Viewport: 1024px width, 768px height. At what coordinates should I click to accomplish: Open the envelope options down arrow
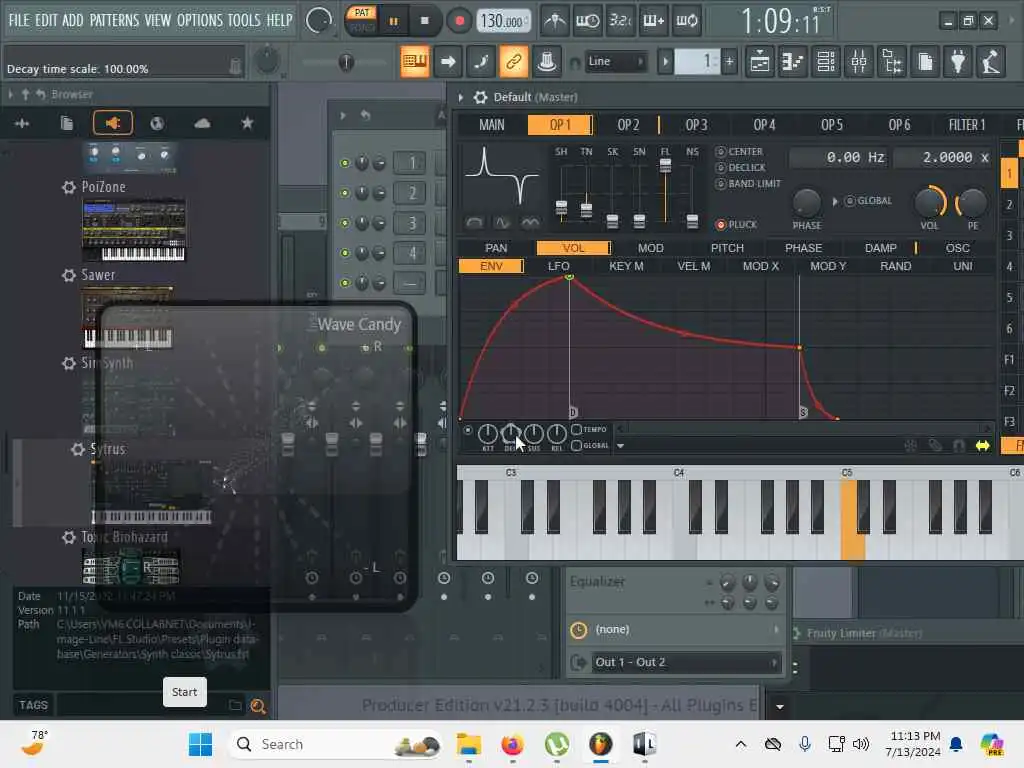tap(620, 446)
